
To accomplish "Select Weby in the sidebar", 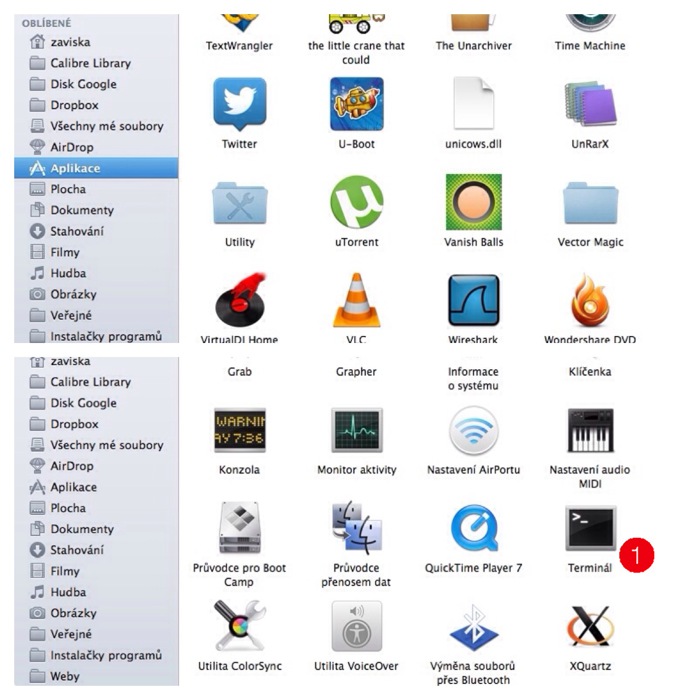I will pos(65,676).
